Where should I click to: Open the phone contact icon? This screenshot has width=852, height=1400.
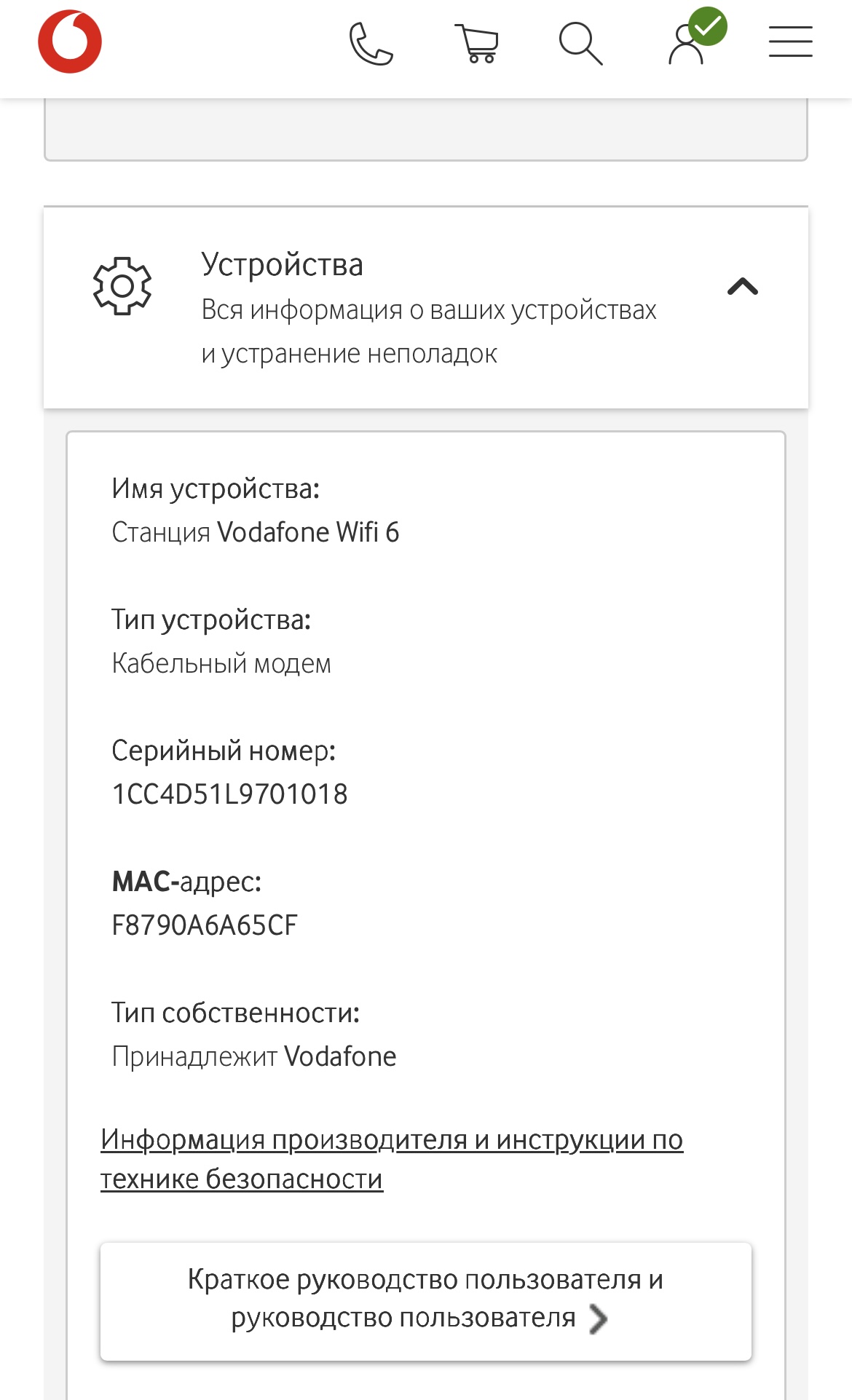coord(371,44)
